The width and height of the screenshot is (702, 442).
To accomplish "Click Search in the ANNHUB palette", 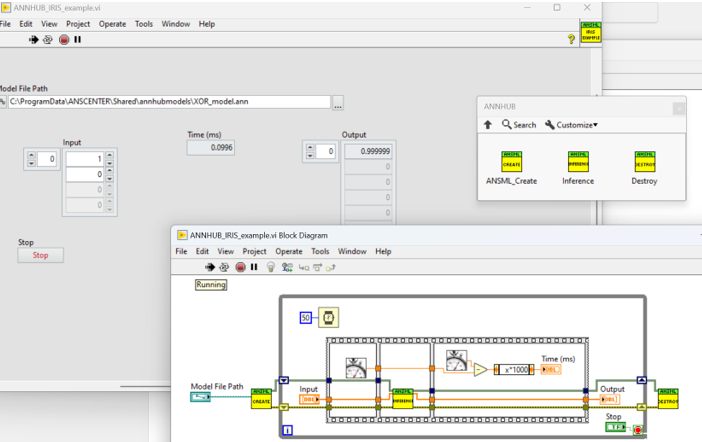I will point(519,125).
